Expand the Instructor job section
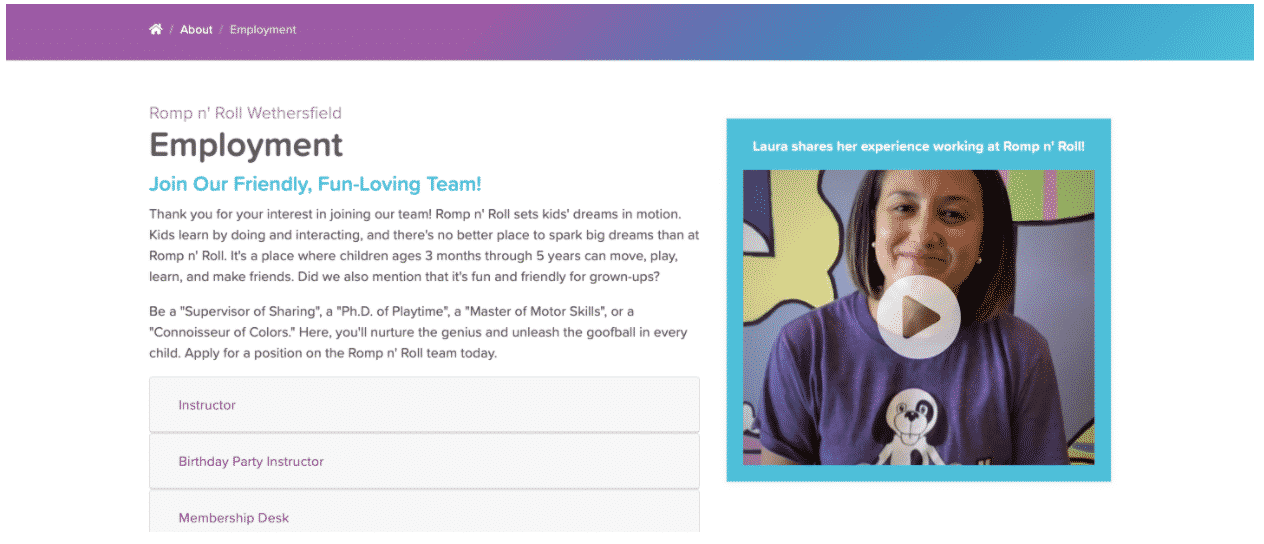This screenshot has width=1264, height=544. (x=424, y=405)
